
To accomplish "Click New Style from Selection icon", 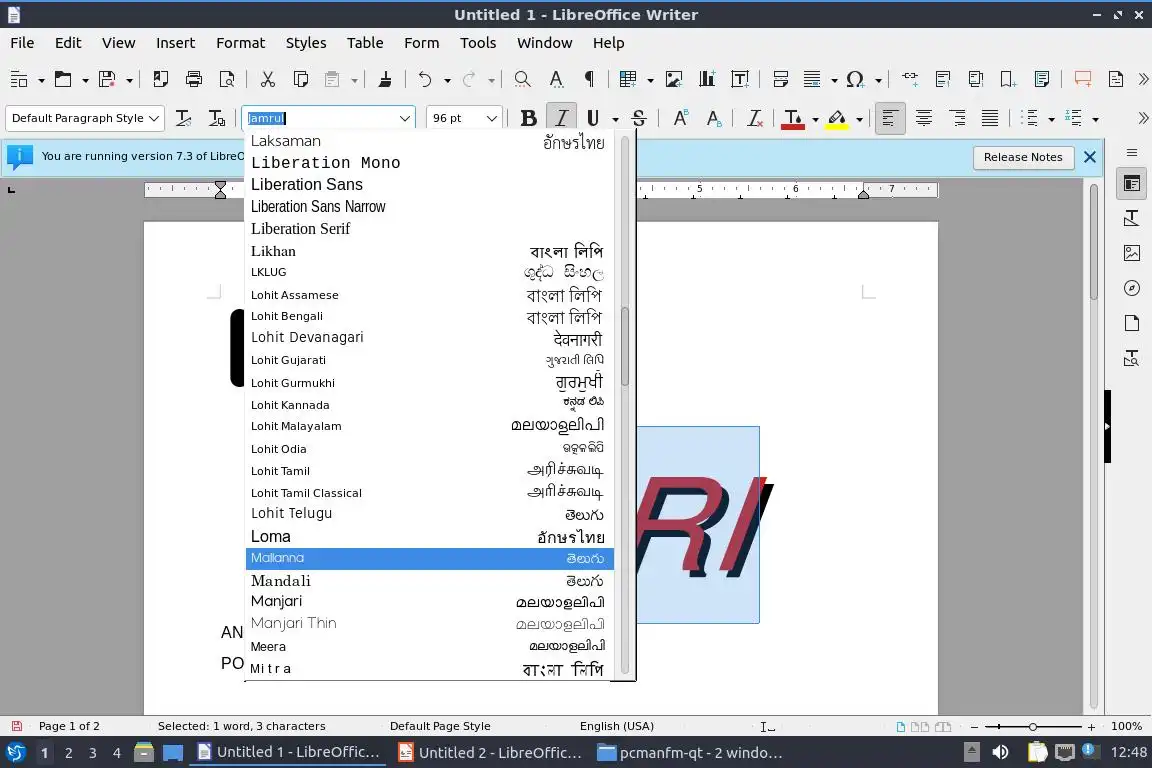I will [217, 118].
